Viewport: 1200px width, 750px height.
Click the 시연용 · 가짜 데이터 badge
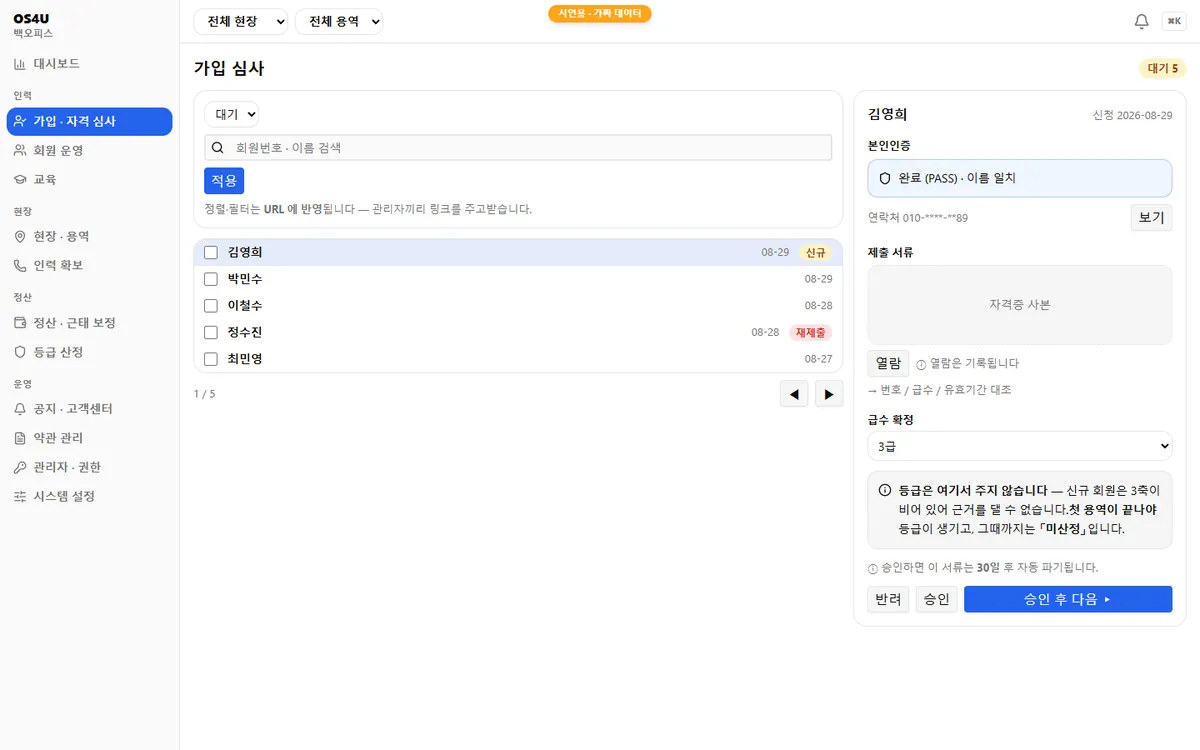(x=600, y=14)
